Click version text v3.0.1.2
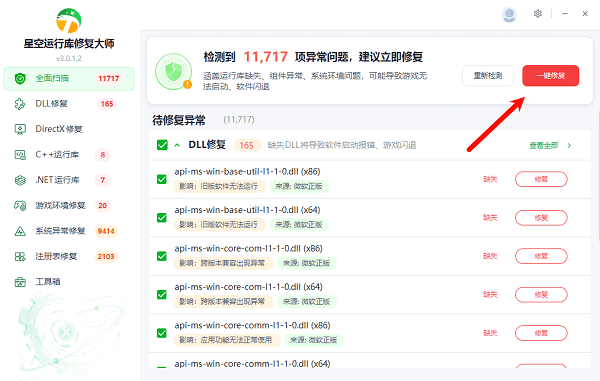The height and width of the screenshot is (381, 600). 69,58
